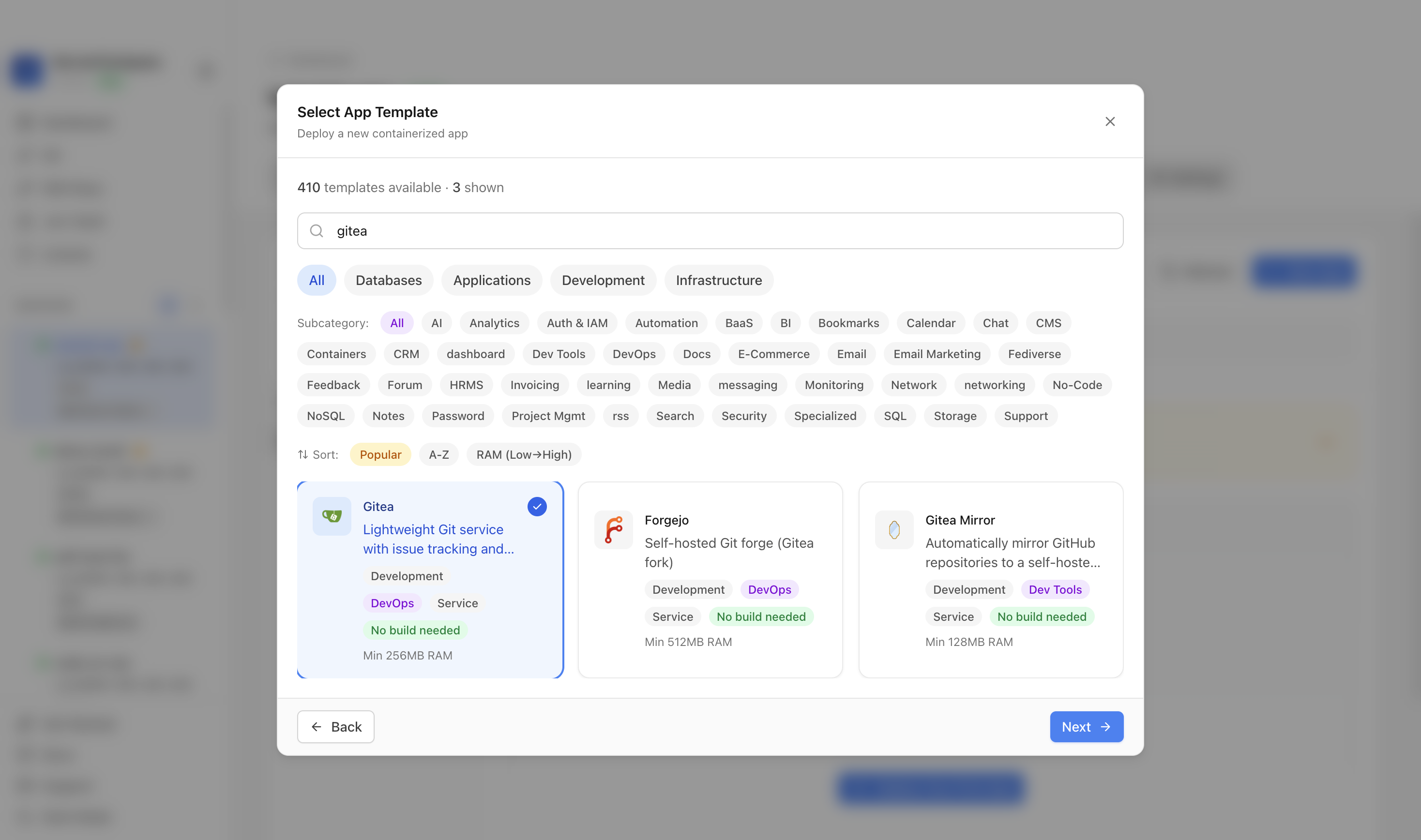The image size is (1421, 840).
Task: Filter by messaging subcategory
Action: click(747, 385)
